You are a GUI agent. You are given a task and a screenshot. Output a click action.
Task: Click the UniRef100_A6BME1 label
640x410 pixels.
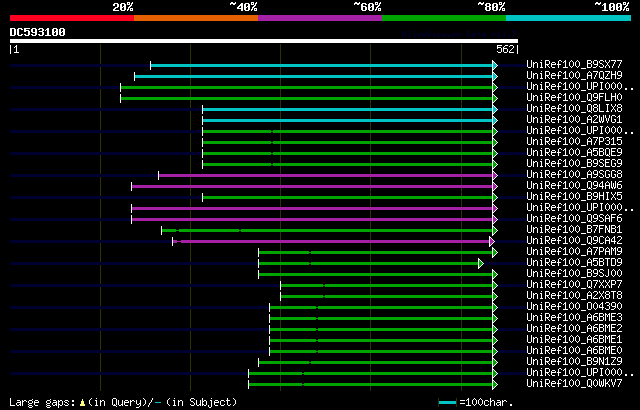point(574,340)
